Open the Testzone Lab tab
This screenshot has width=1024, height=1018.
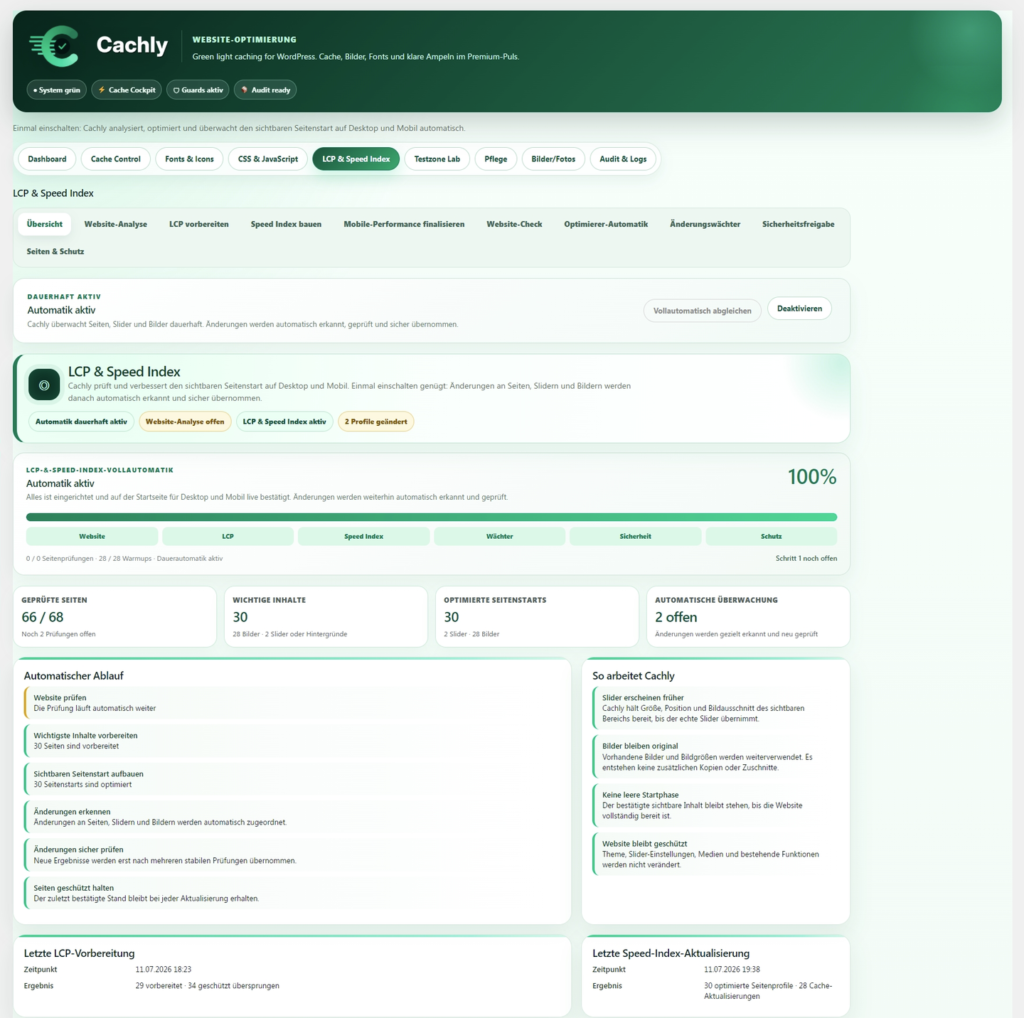437,159
